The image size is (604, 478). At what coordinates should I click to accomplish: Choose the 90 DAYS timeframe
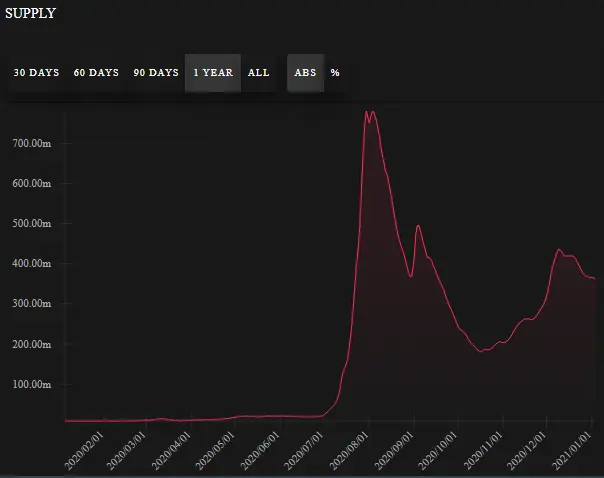156,73
